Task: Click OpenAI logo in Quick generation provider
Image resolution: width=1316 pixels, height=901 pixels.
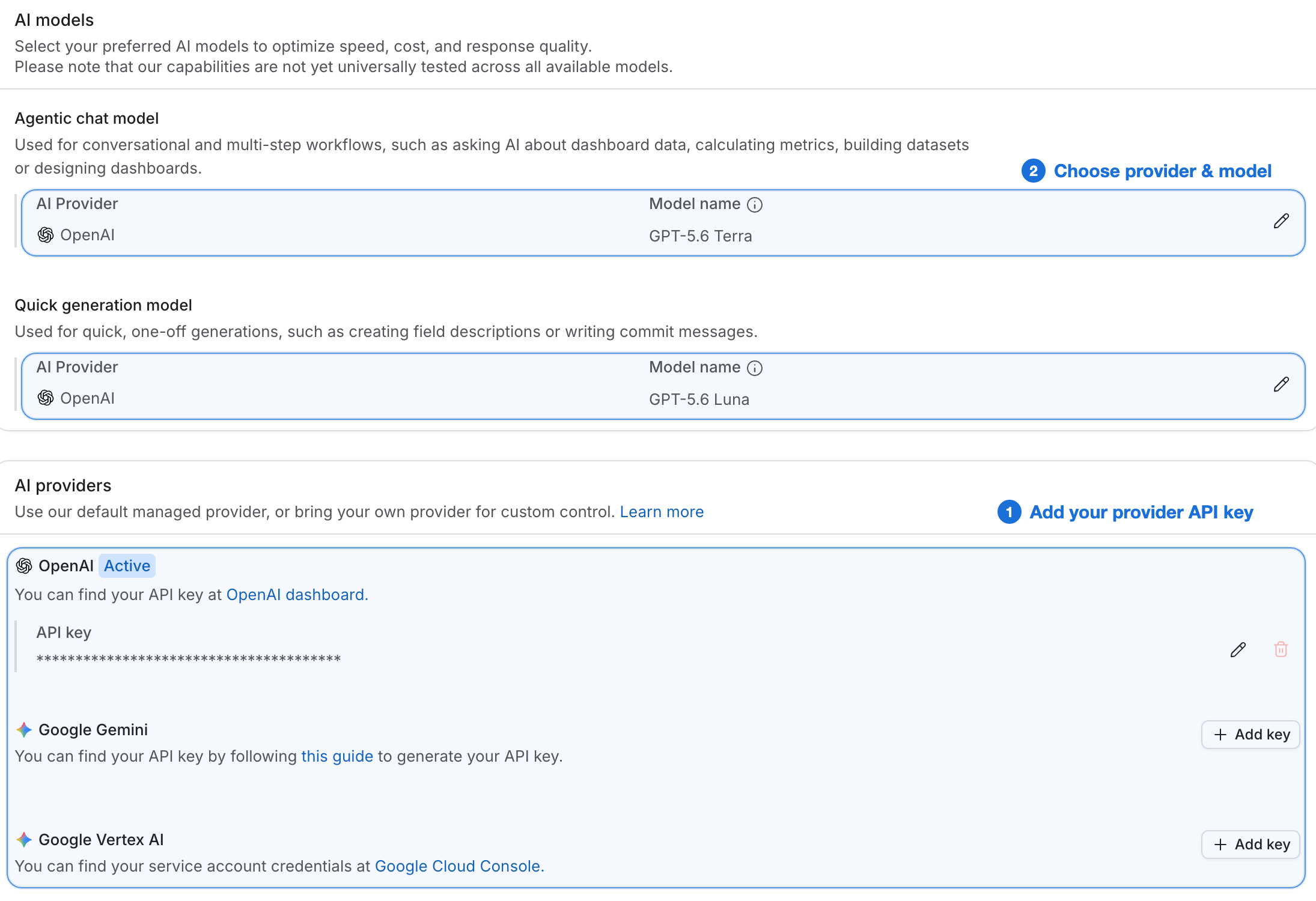Action: pyautogui.click(x=46, y=398)
